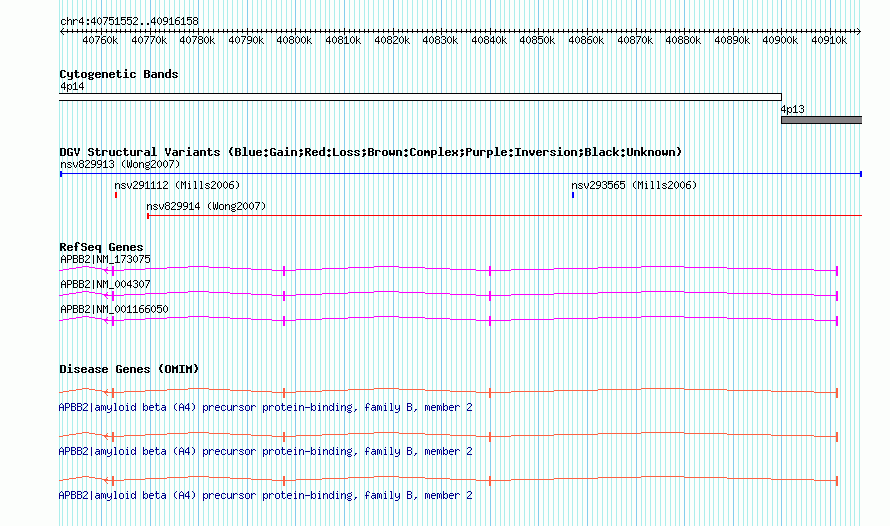
Task: Click the chr4:40751552..40916158 region coordinates
Action: coord(129,22)
